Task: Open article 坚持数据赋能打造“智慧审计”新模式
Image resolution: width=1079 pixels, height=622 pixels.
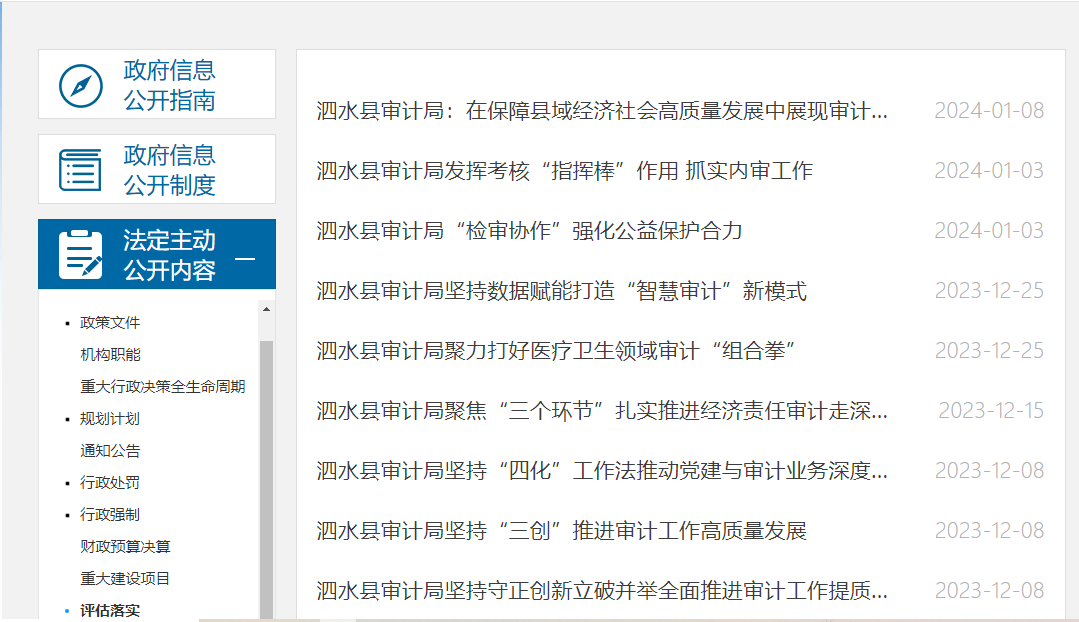Action: 562,290
